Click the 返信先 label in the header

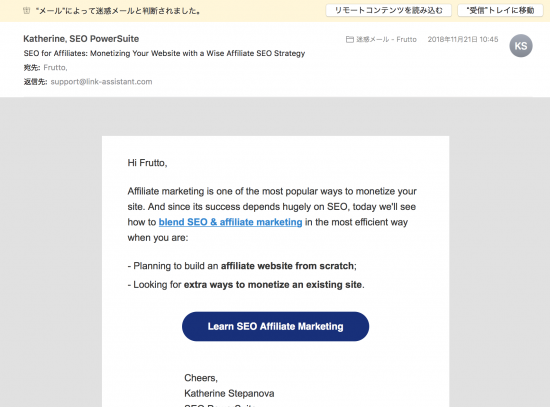[35, 82]
